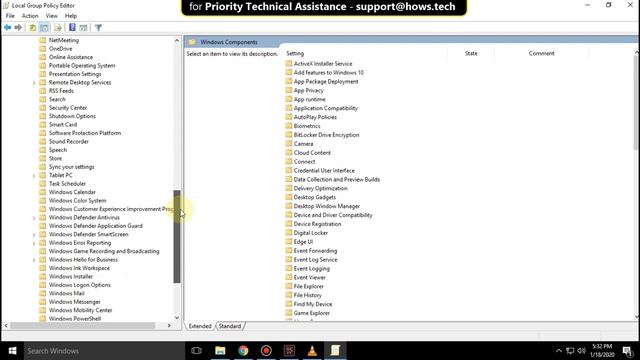The width and height of the screenshot is (640, 360).
Task: Open Google Chrome from the taskbar
Action: coord(243,351)
